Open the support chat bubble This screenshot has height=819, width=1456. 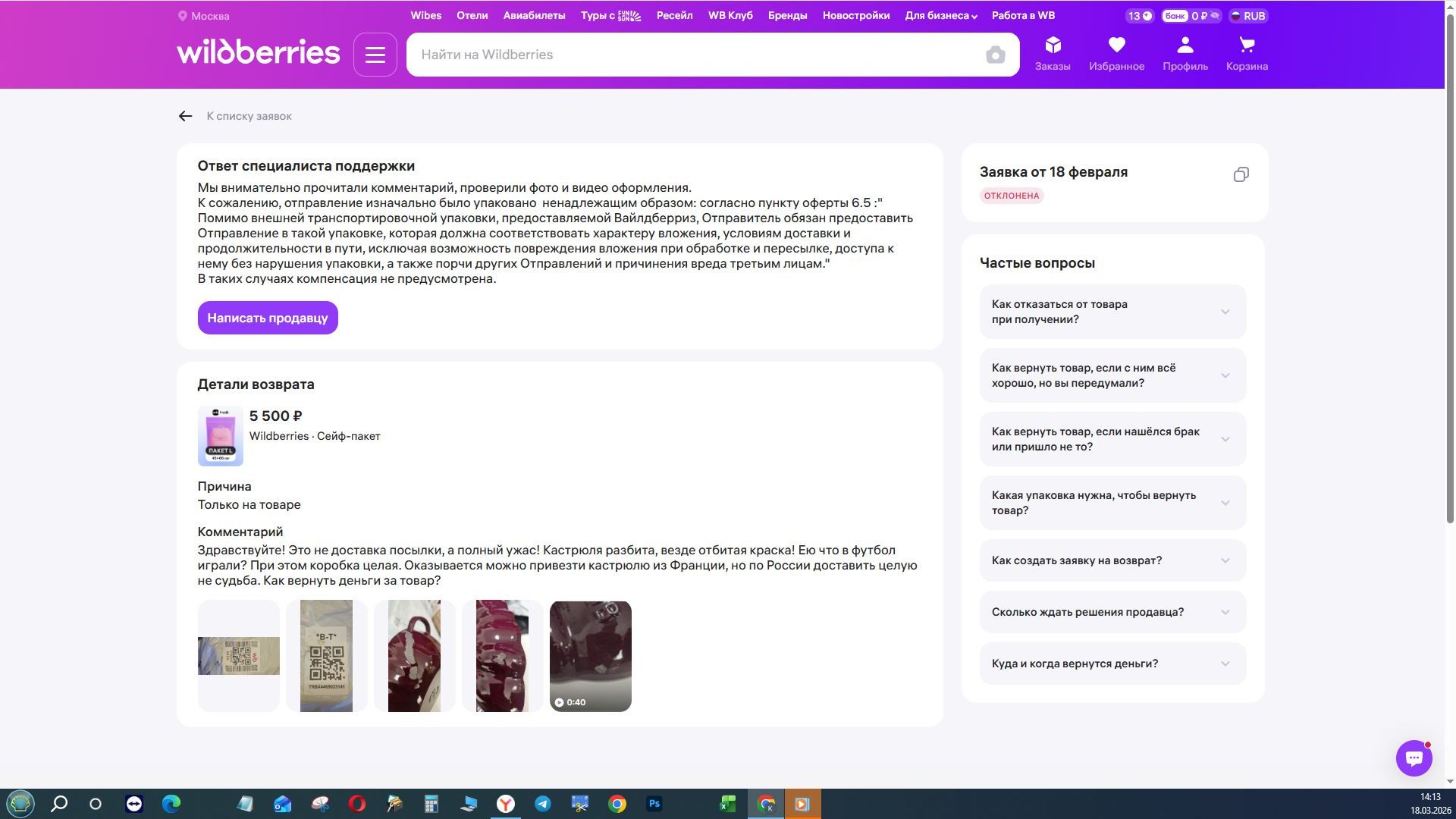[x=1414, y=758]
